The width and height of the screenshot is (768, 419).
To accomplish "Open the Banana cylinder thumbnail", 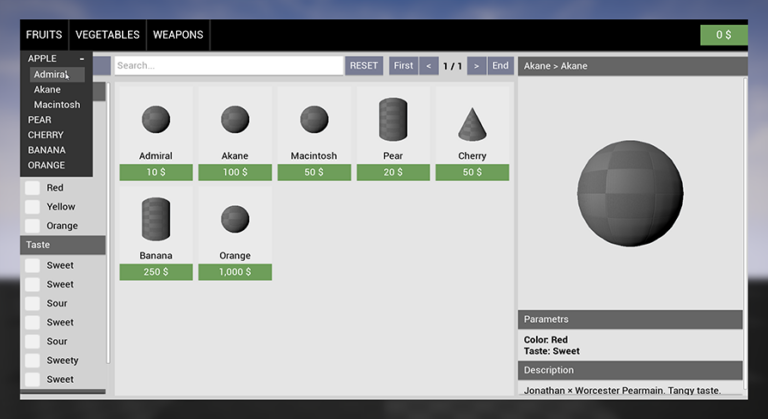I will (x=156, y=219).
